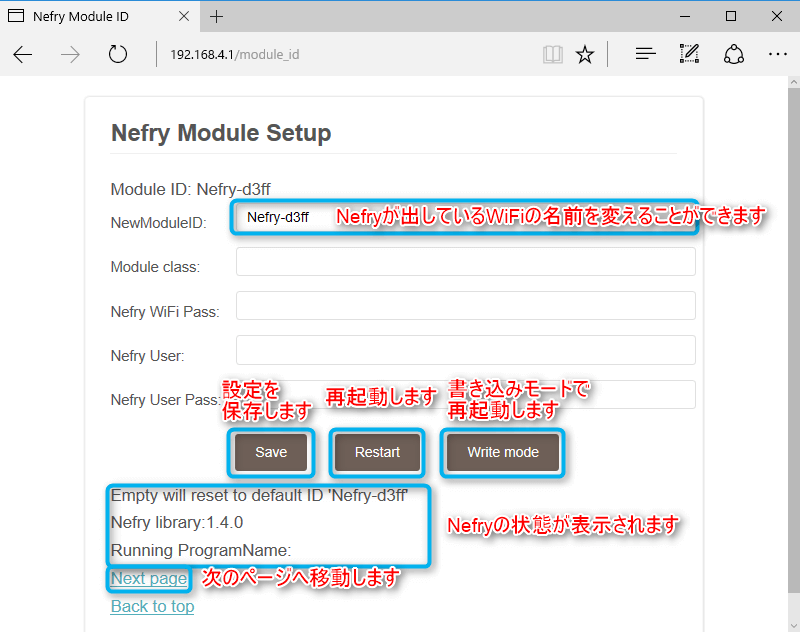Click the browser forward arrow
Viewport: 800px width, 632px height.
pos(70,54)
